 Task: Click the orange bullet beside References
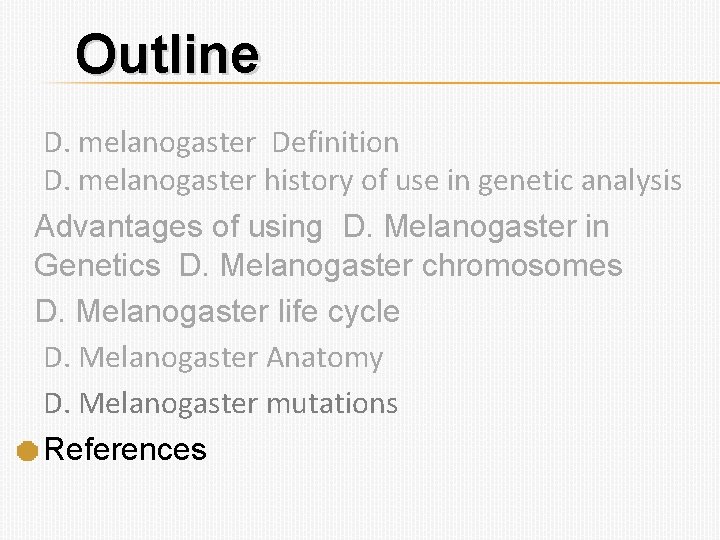tap(27, 452)
